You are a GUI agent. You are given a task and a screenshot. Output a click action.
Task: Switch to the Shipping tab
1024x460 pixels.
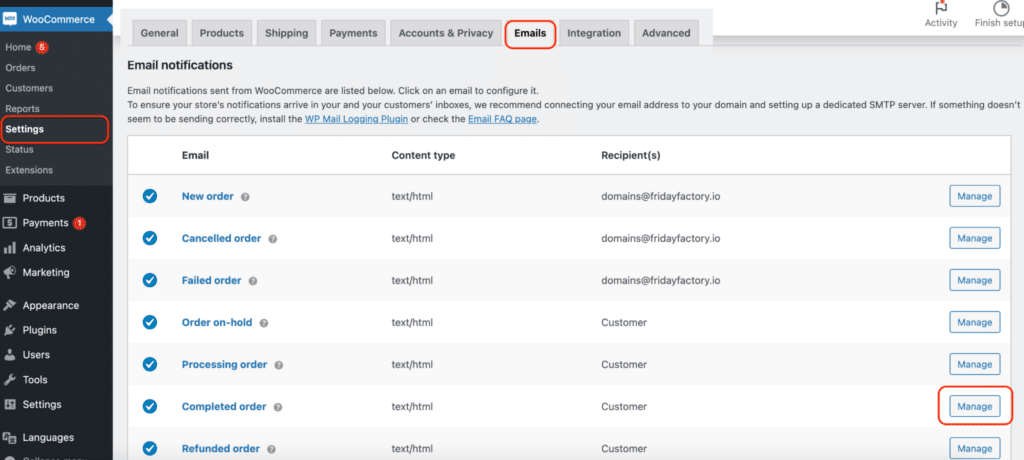pos(286,33)
